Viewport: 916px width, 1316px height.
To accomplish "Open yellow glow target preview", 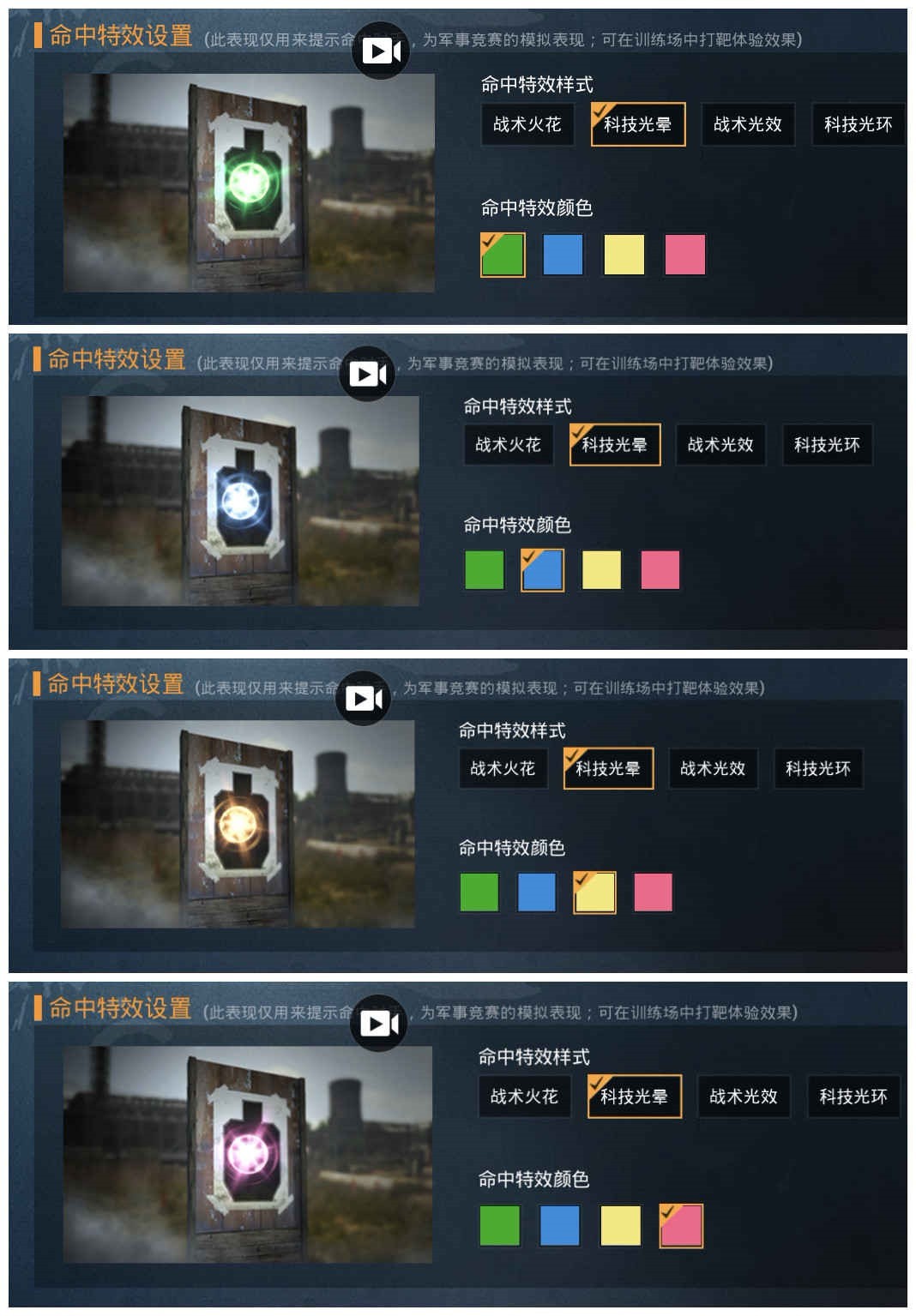I will point(238,824).
